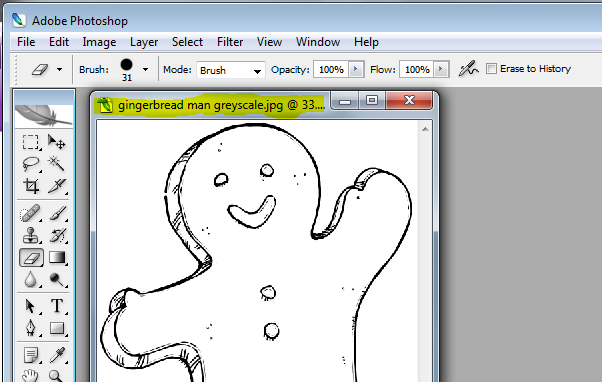Click the document icon beside gingerbread filename
Screen dimensions: 602x382
pos(105,105)
